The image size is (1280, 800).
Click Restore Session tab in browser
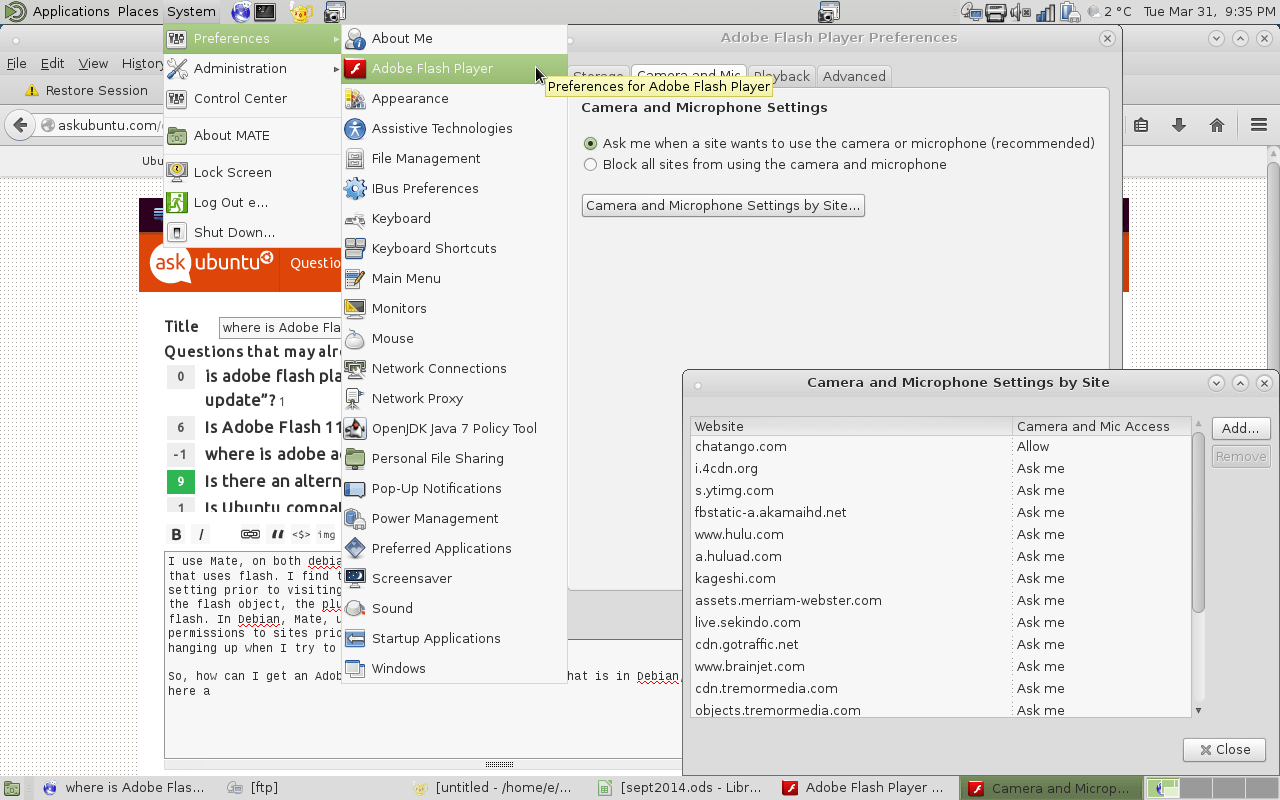tap(86, 90)
